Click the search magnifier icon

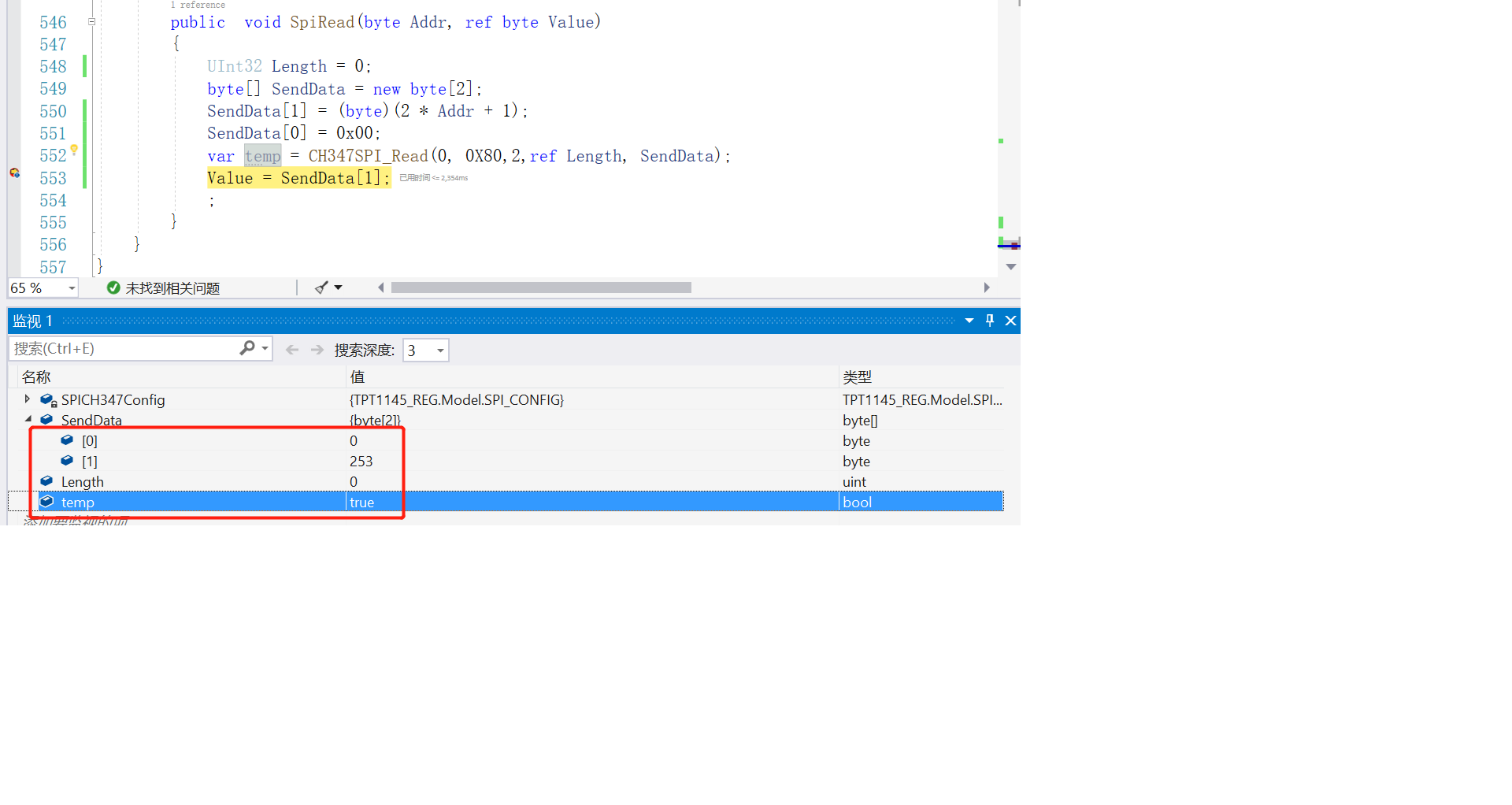coord(247,348)
